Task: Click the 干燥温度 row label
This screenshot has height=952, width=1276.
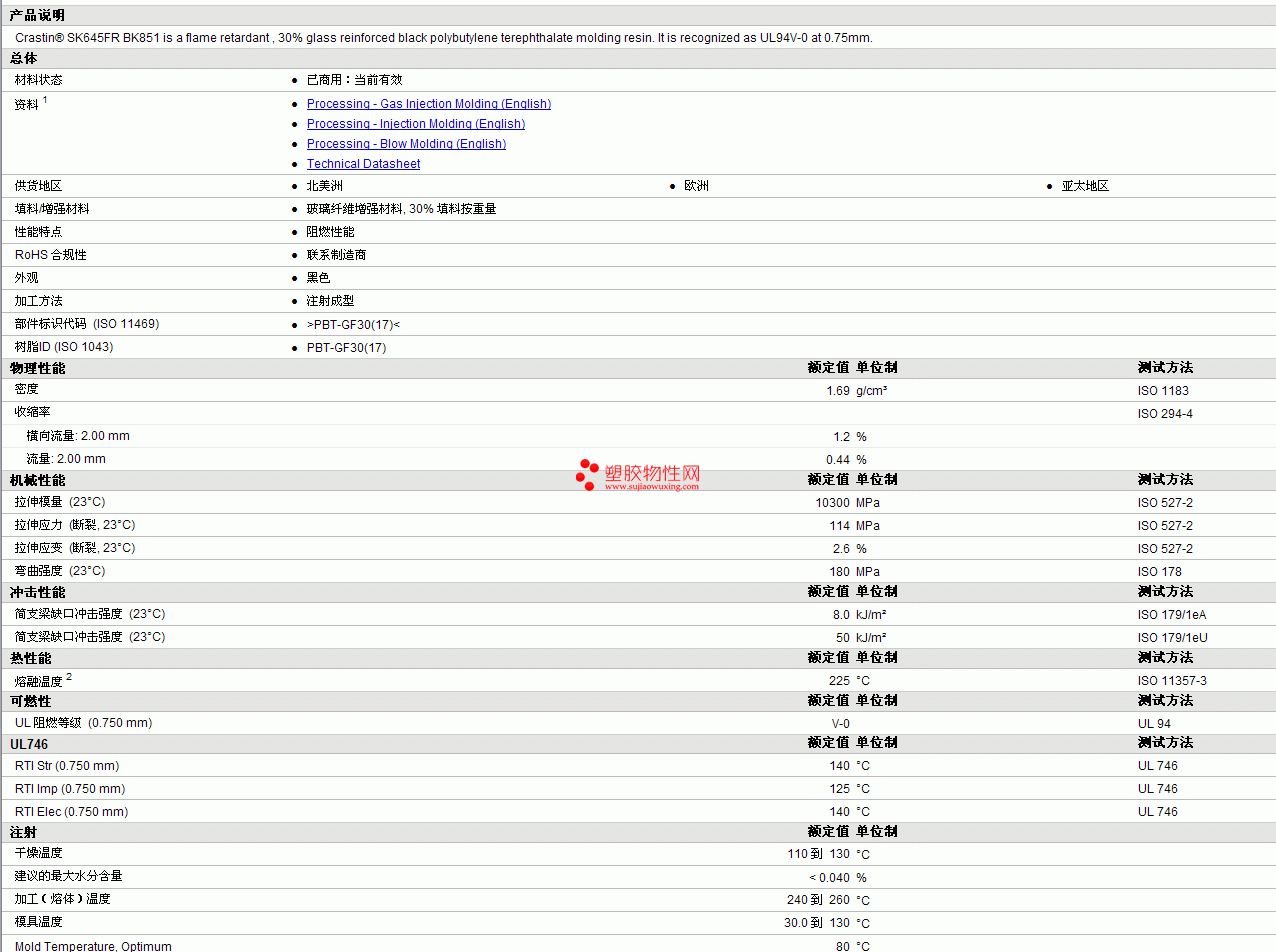Action: pyautogui.click(x=38, y=853)
